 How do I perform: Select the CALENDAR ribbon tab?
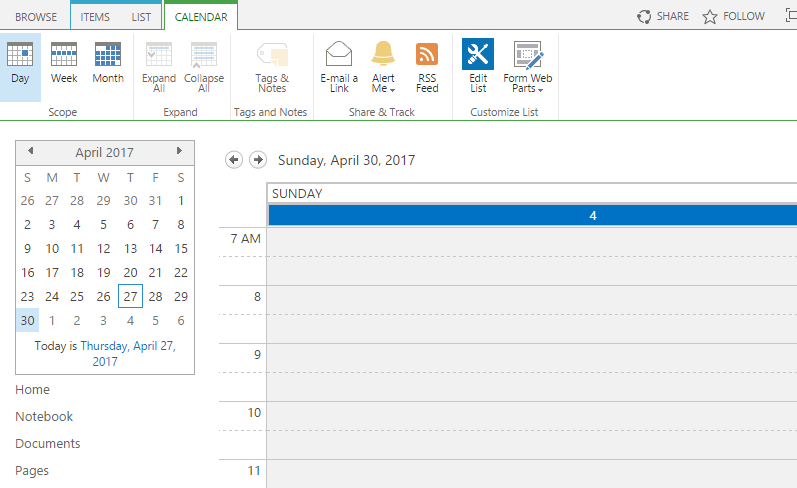pyautogui.click(x=201, y=17)
